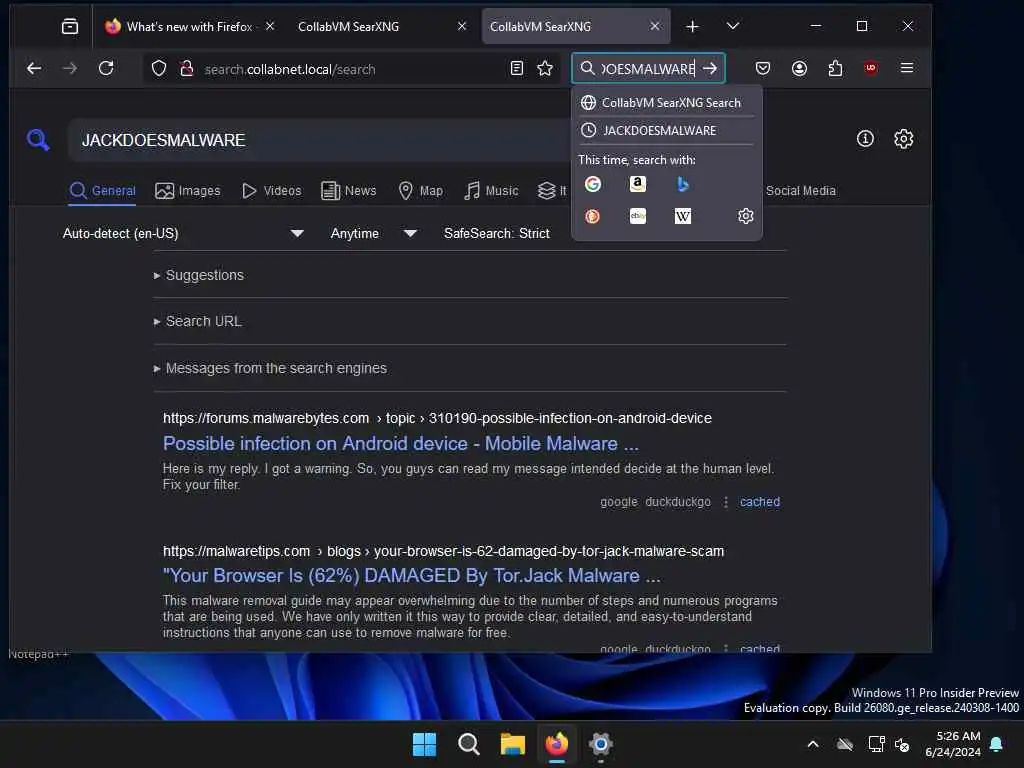Search this time with Wikipedia
The height and width of the screenshot is (768, 1024).
[682, 216]
